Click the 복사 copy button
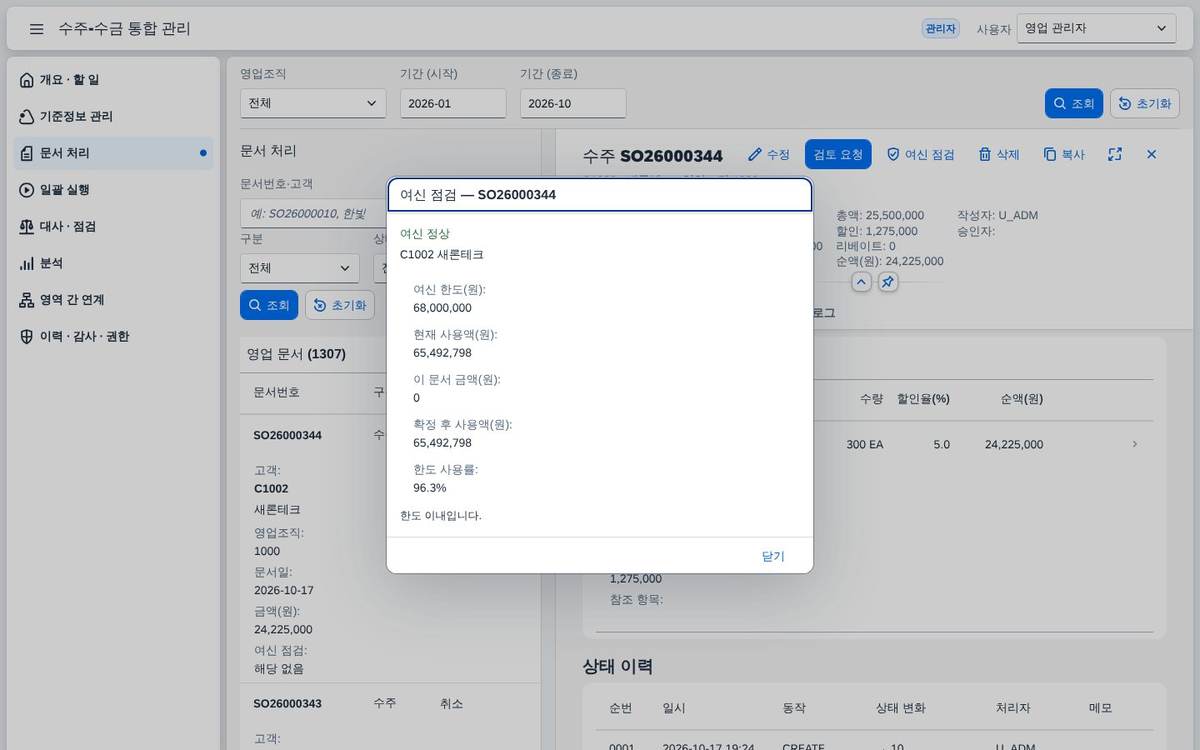Screen dimensions: 1200x750 pos(1064,154)
